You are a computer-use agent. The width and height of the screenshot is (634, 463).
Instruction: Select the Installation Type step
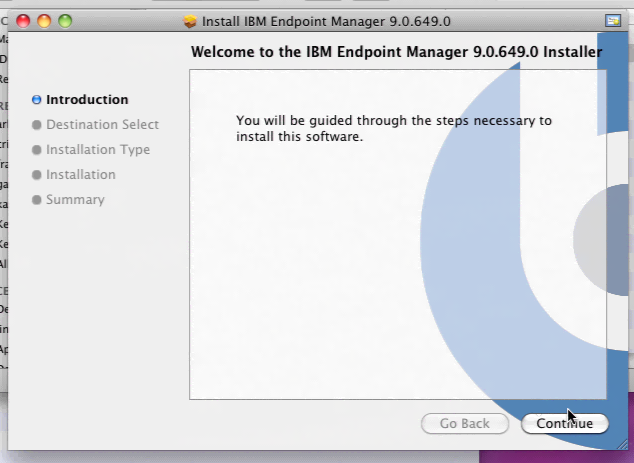98,150
